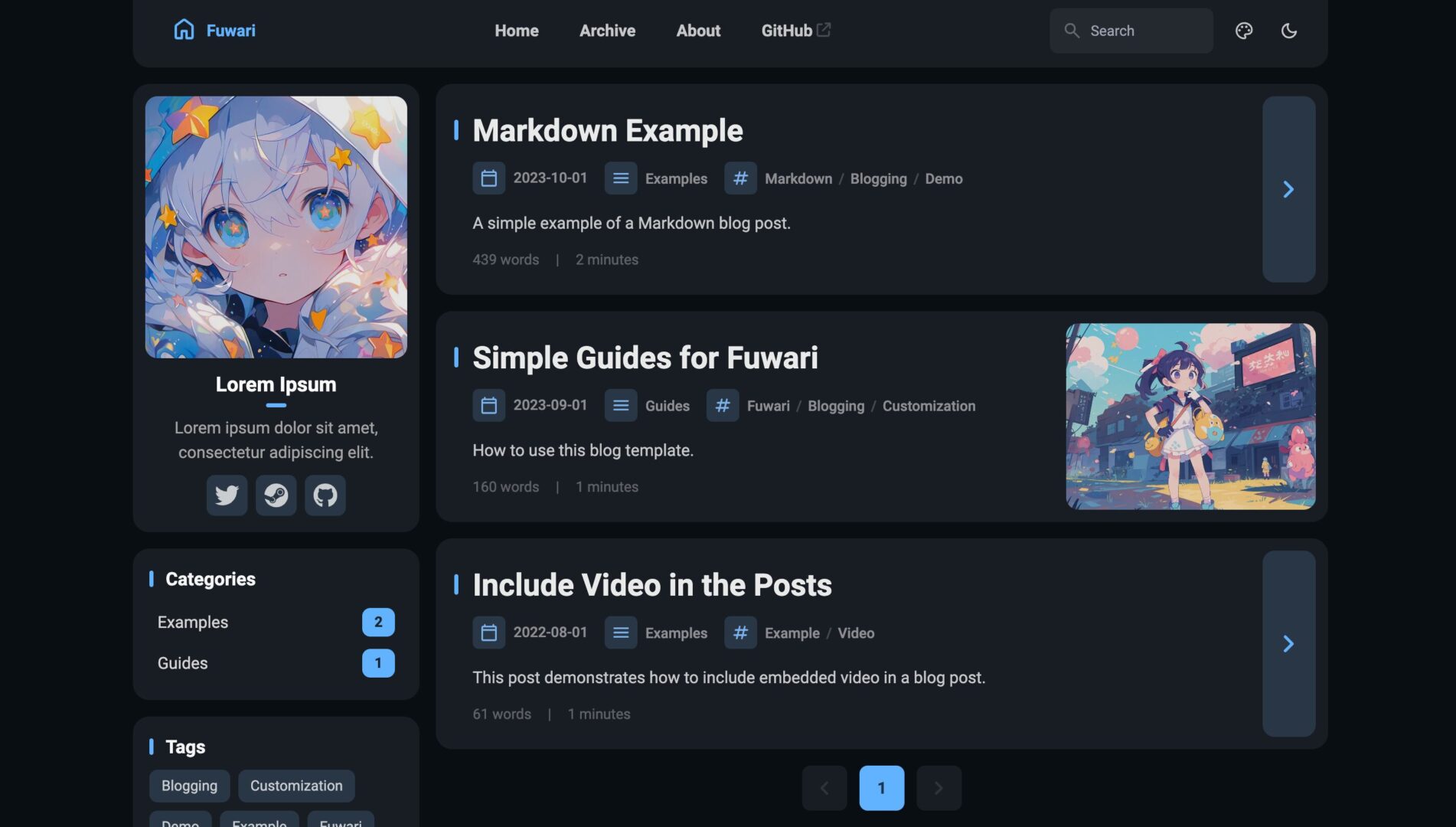The width and height of the screenshot is (1456, 827).
Task: Open the About page
Action: point(697,31)
